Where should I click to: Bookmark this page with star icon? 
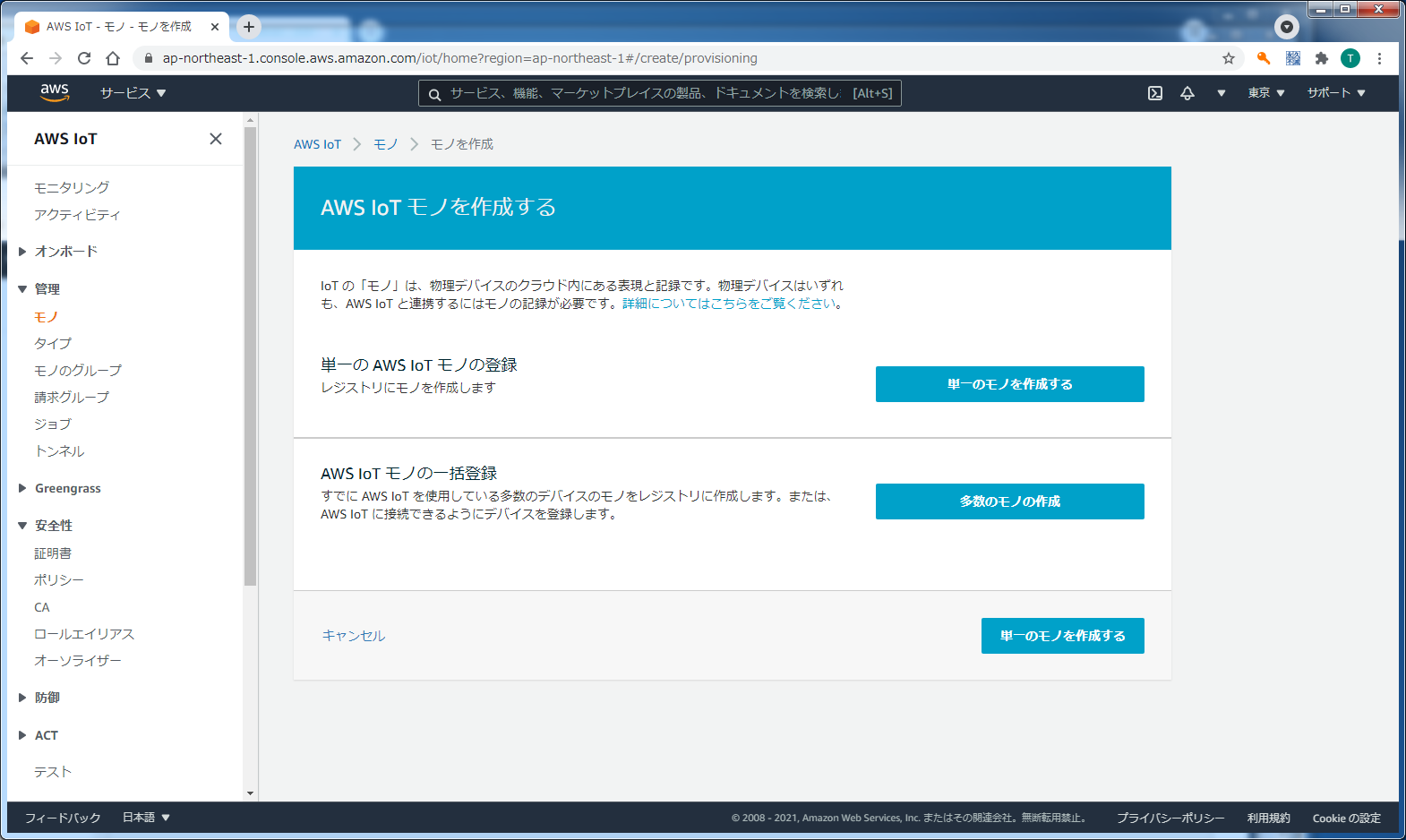(x=1229, y=58)
